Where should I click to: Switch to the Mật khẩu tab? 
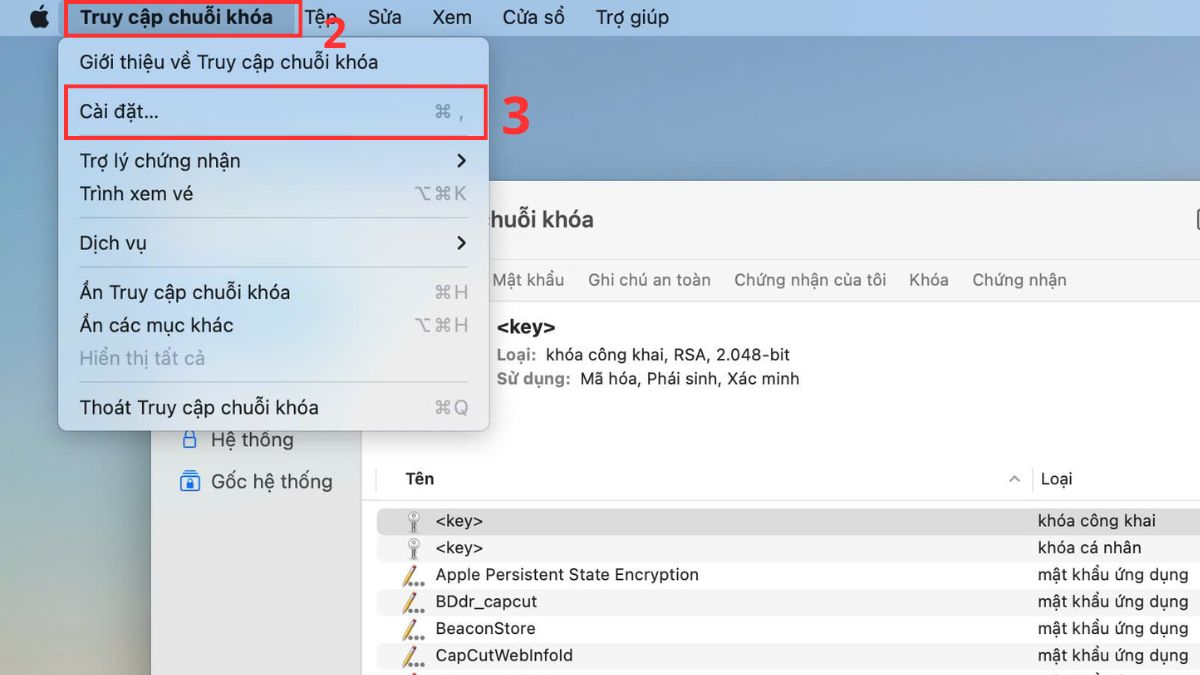(x=528, y=280)
